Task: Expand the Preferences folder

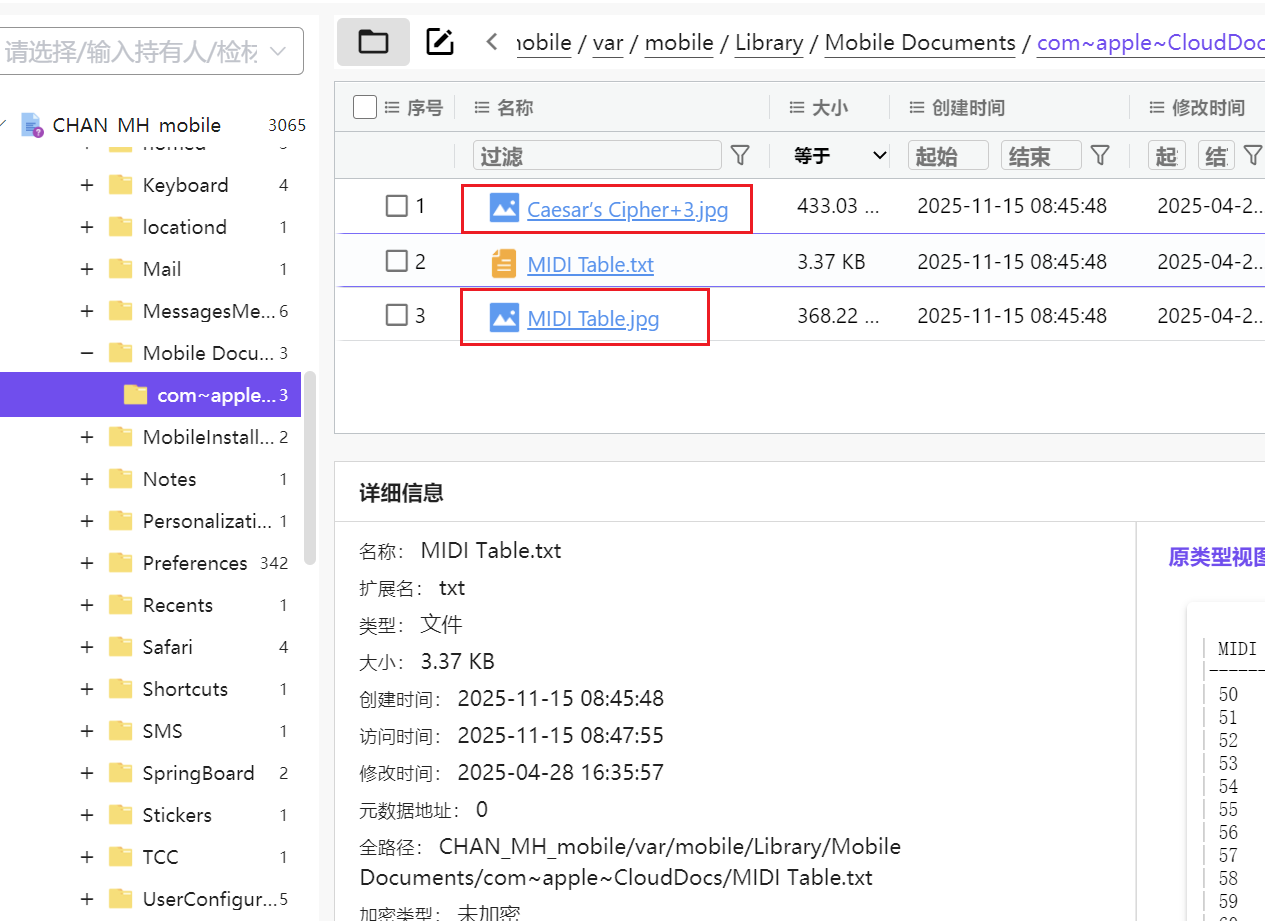Action: pyautogui.click(x=87, y=563)
